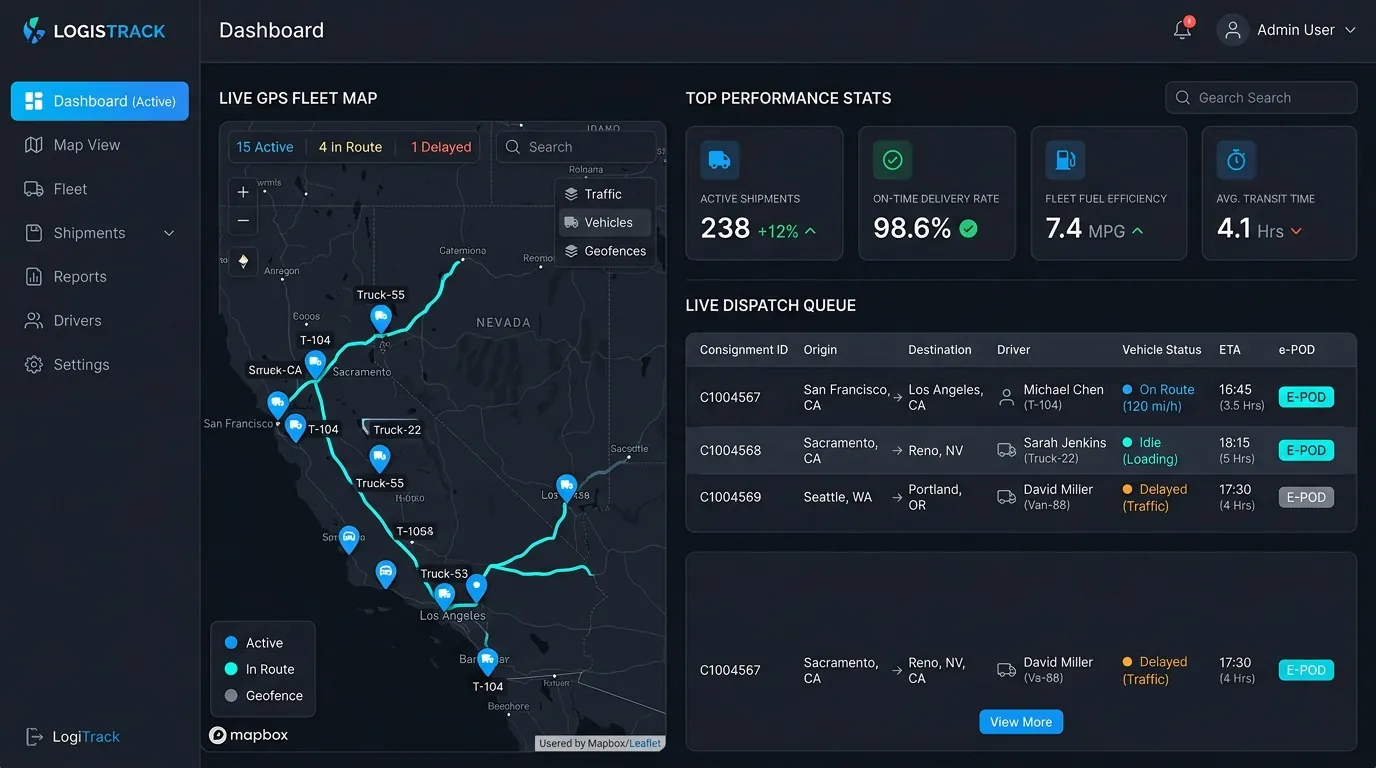Select the Truck-53 map marker
Image resolution: width=1376 pixels, height=768 pixels.
[x=444, y=596]
